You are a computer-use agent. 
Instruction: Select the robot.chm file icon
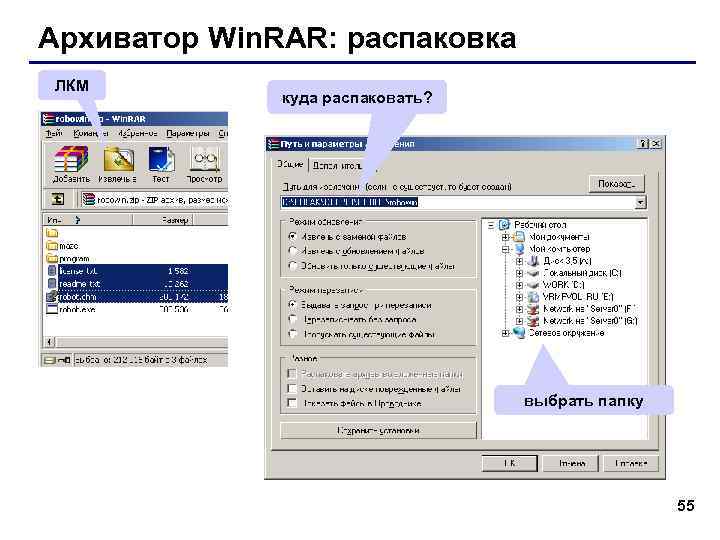[x=52, y=297]
